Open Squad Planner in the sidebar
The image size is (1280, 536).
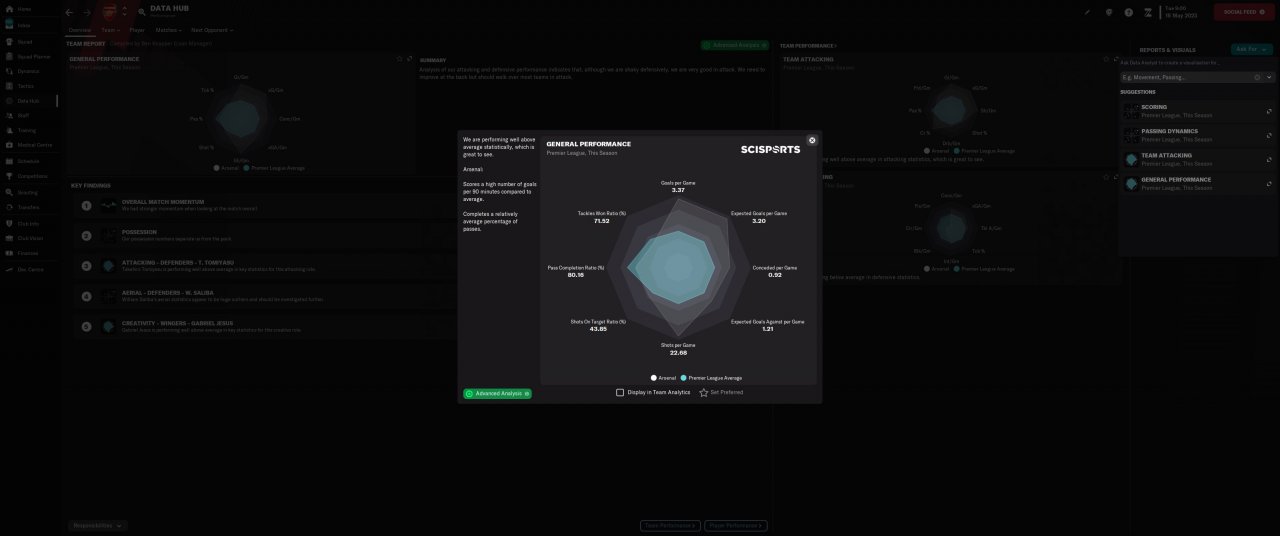(x=28, y=57)
